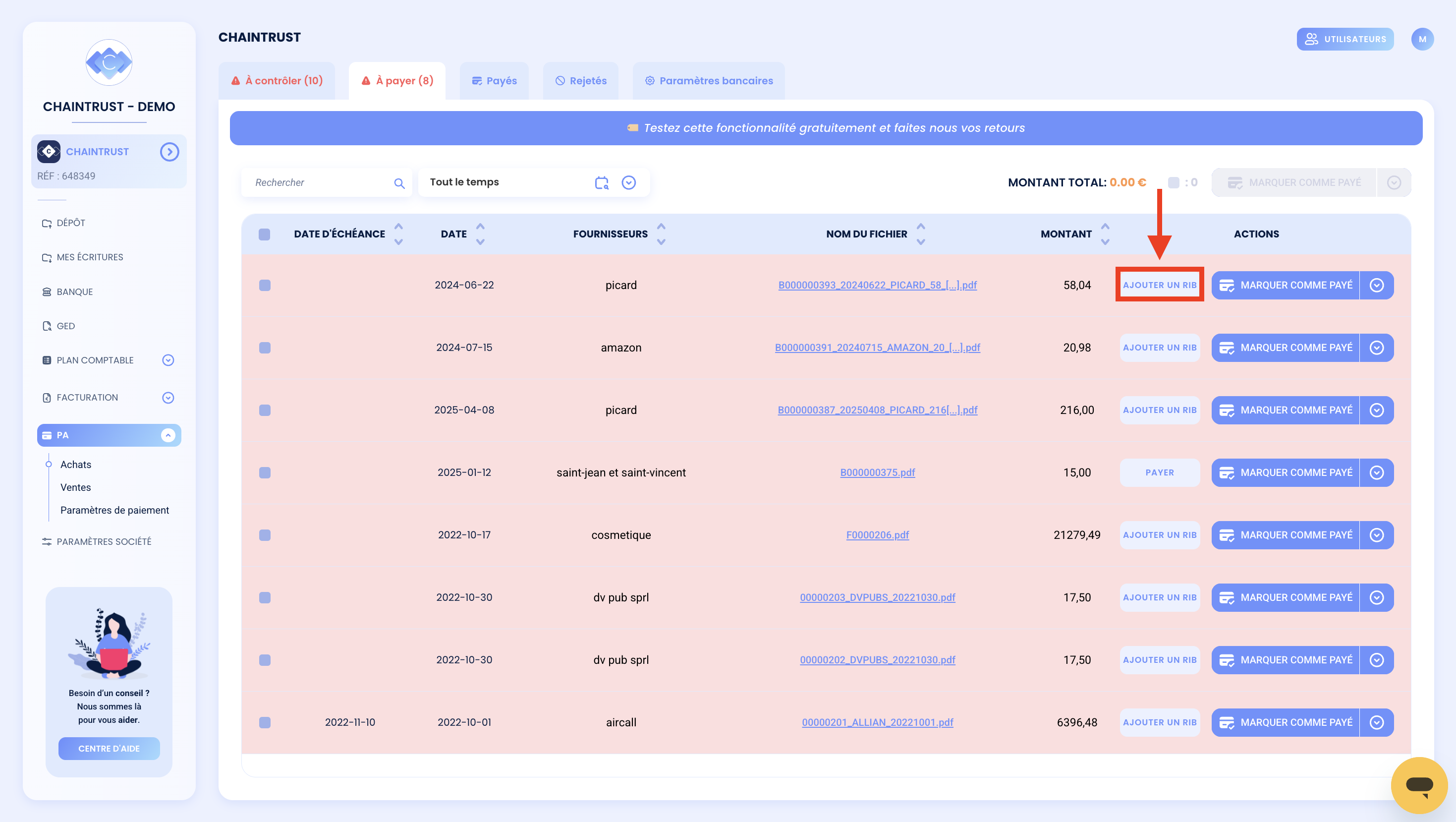
Task: Check the amazon 20,98 row checkbox
Action: (x=265, y=348)
